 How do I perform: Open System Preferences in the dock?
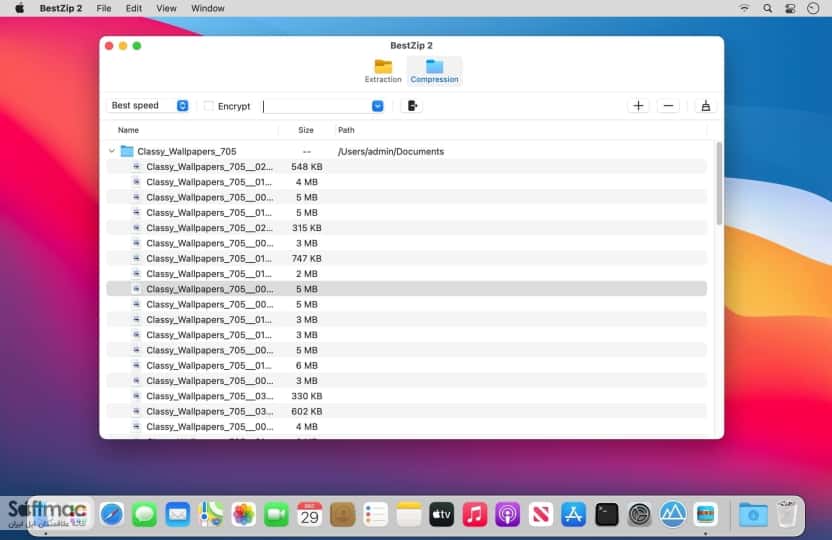click(639, 514)
